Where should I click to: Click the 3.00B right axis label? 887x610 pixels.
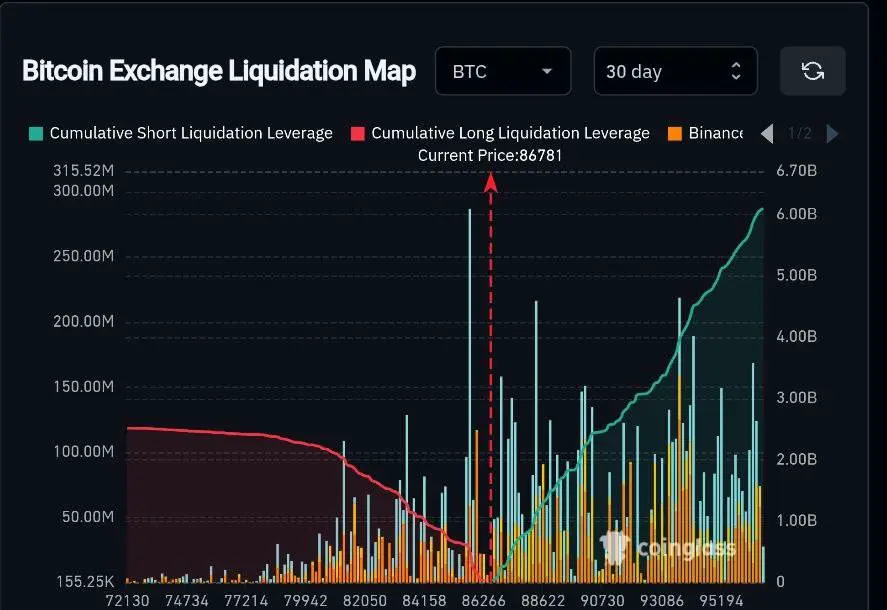click(796, 398)
